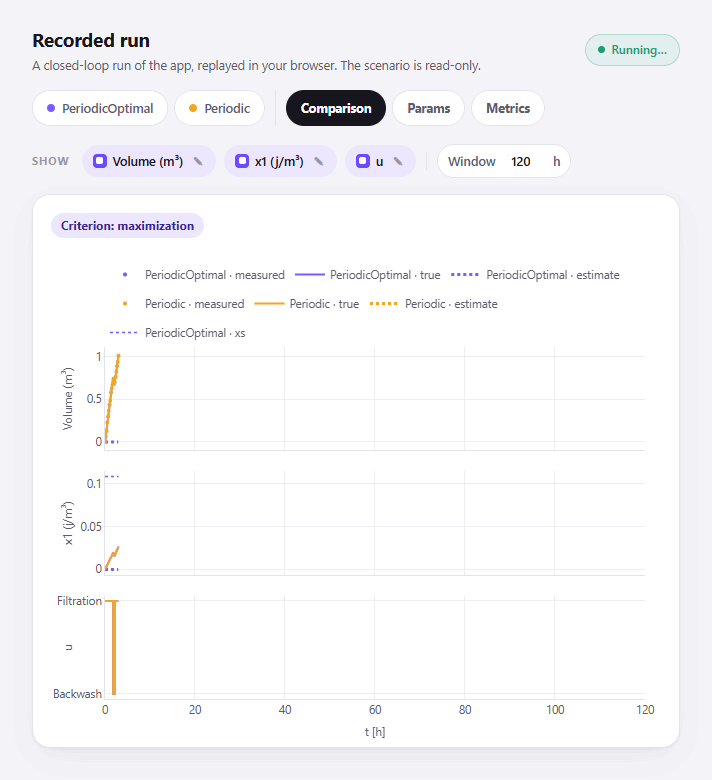Image resolution: width=712 pixels, height=780 pixels.
Task: Click the x1 checkbox square icon
Action: [242, 161]
